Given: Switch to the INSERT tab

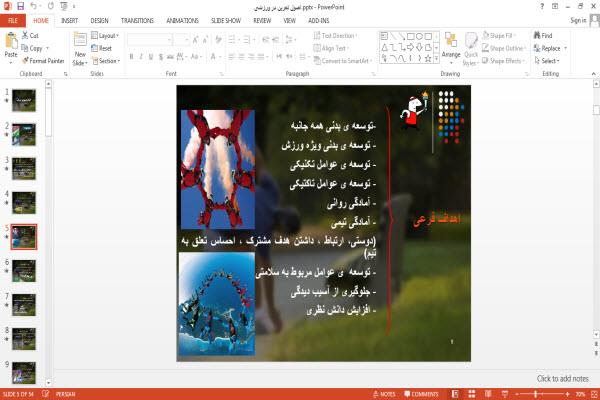Looking at the screenshot, I should coord(69,21).
